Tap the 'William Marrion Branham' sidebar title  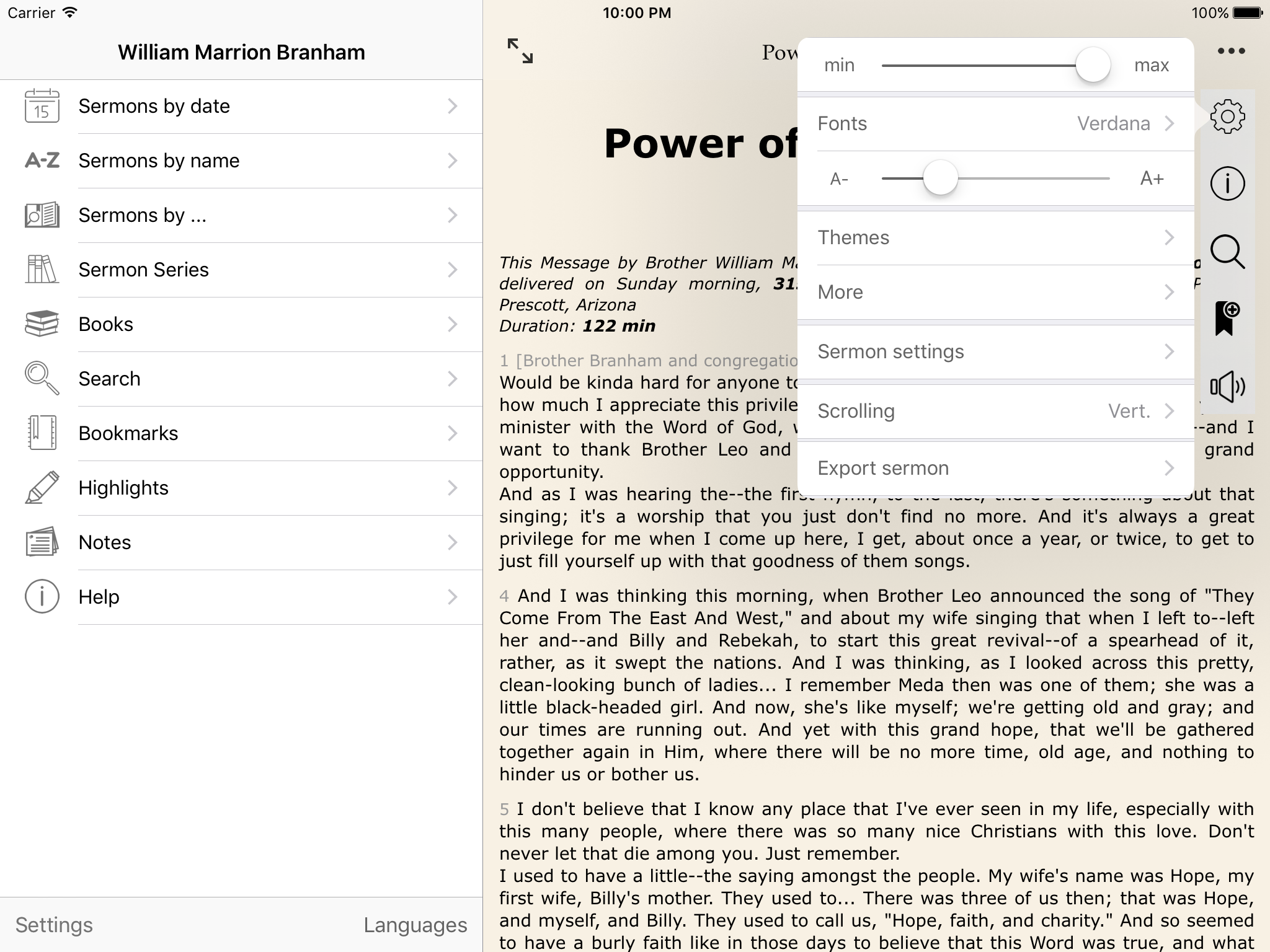(x=241, y=52)
